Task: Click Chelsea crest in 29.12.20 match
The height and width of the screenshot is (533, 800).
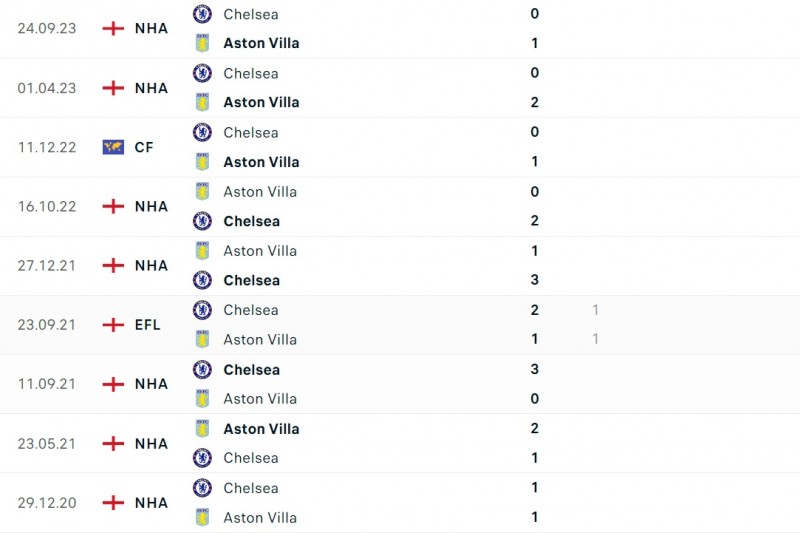Action: pos(202,488)
